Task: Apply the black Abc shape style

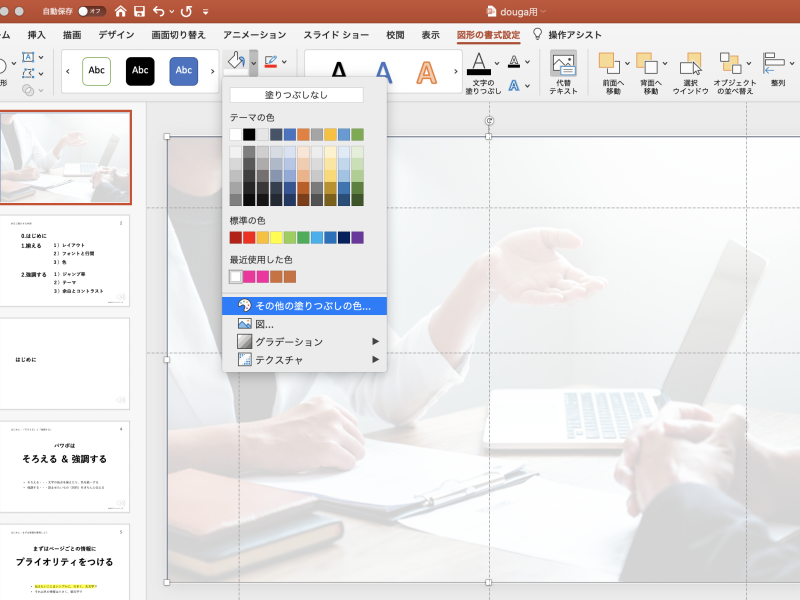Action: point(140,71)
